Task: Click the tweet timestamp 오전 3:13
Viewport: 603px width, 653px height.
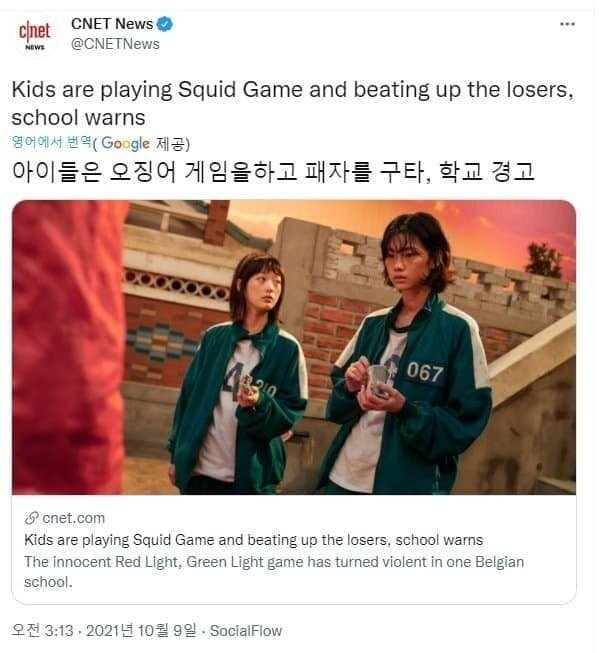Action: point(42,631)
